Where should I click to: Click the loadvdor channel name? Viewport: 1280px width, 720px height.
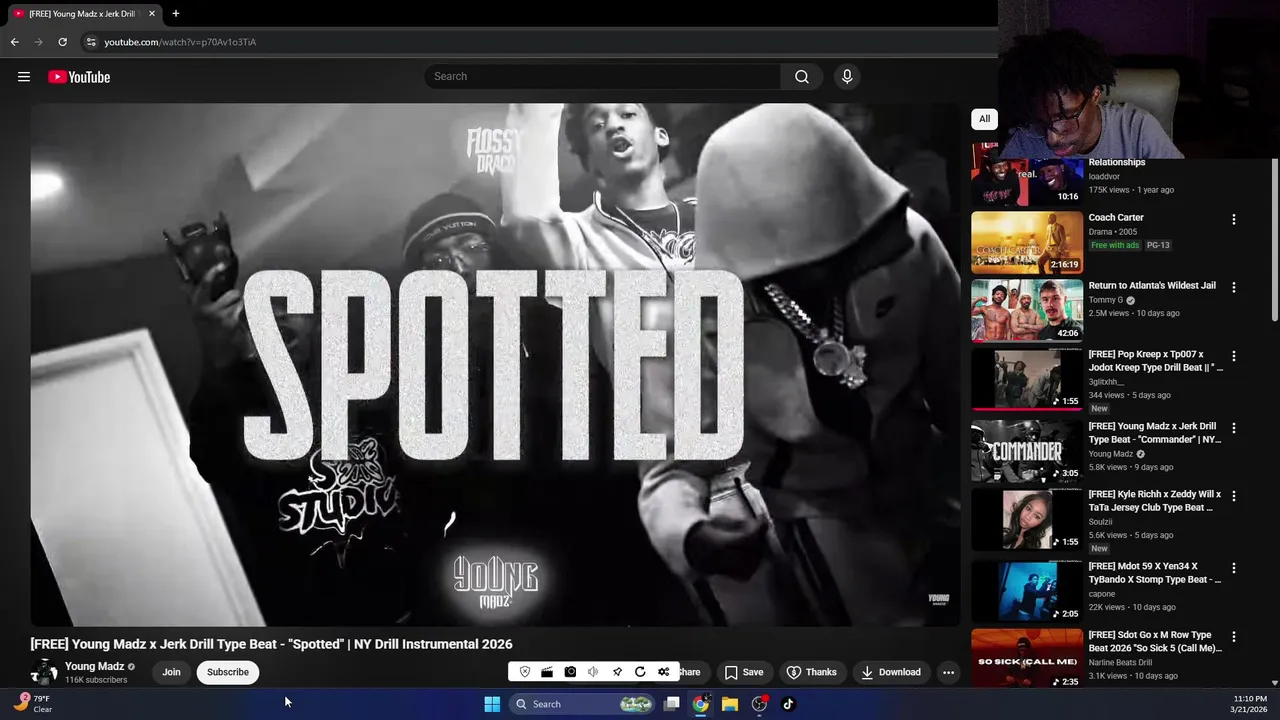(1104, 176)
